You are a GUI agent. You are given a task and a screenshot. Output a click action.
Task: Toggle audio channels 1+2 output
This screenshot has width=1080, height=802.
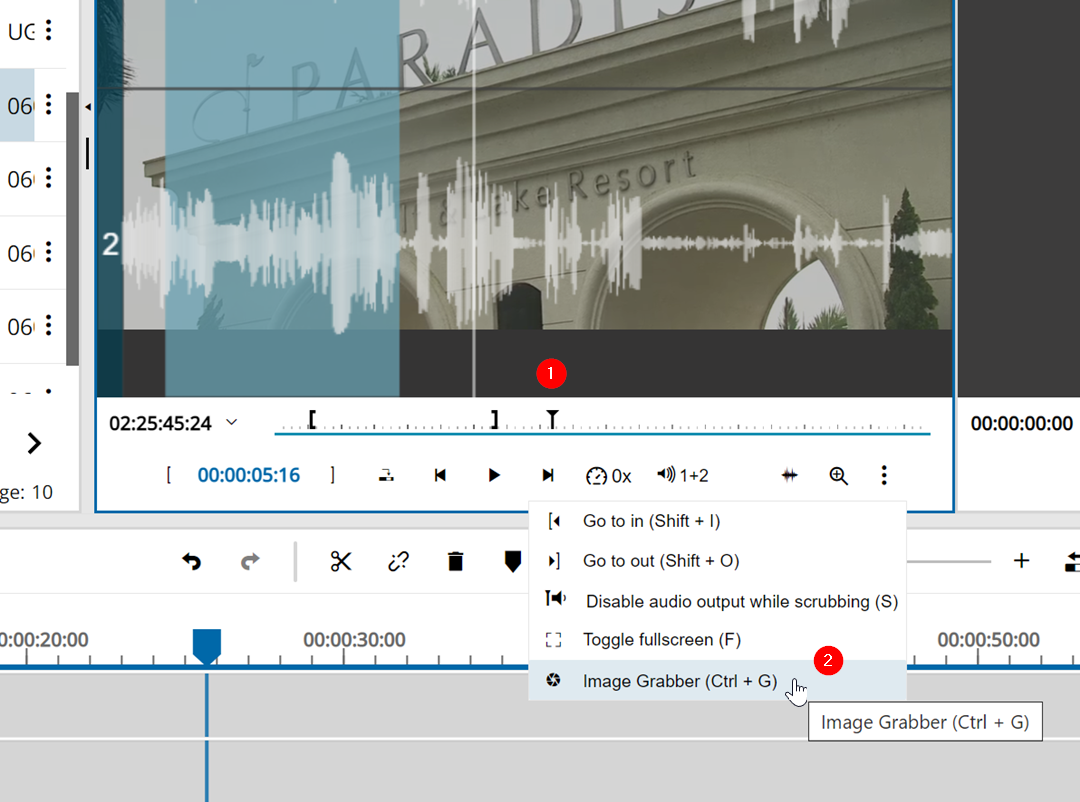[x=683, y=476]
